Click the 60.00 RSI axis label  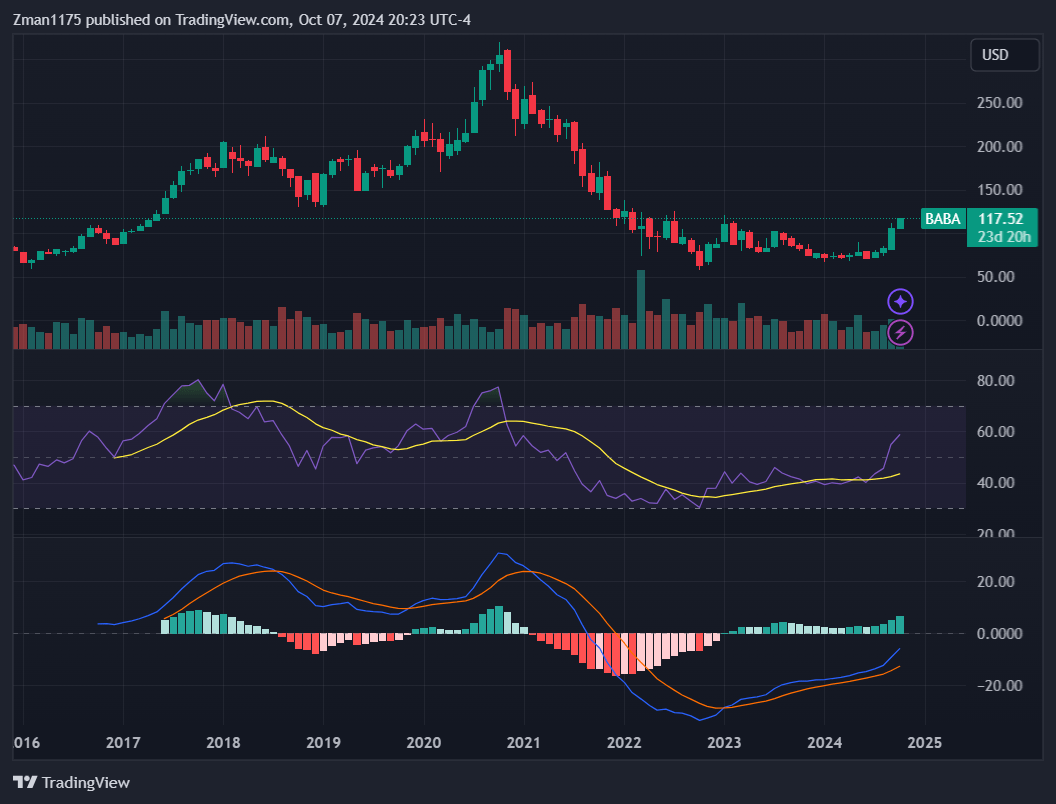[995, 432]
